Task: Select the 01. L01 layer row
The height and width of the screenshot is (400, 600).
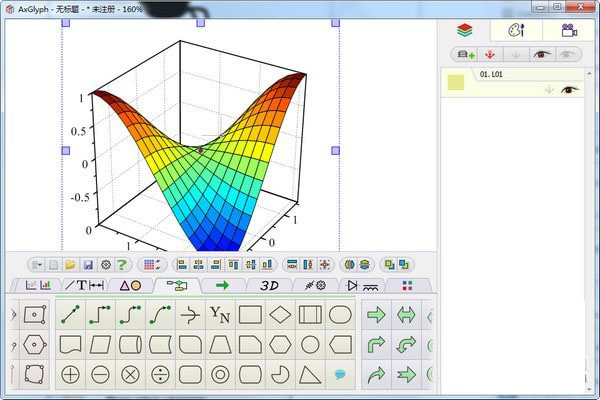Action: pyautogui.click(x=512, y=82)
